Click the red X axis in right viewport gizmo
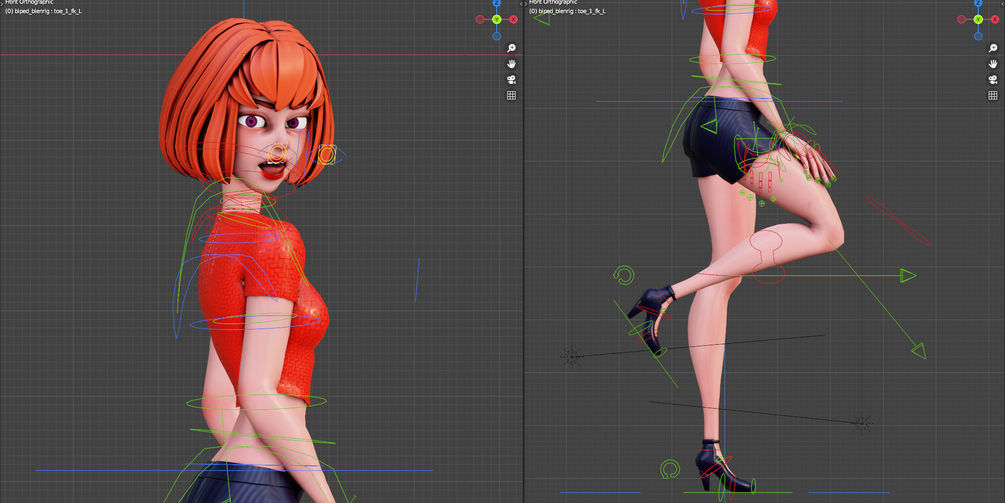Viewport: 1005px width, 503px height. point(995,20)
